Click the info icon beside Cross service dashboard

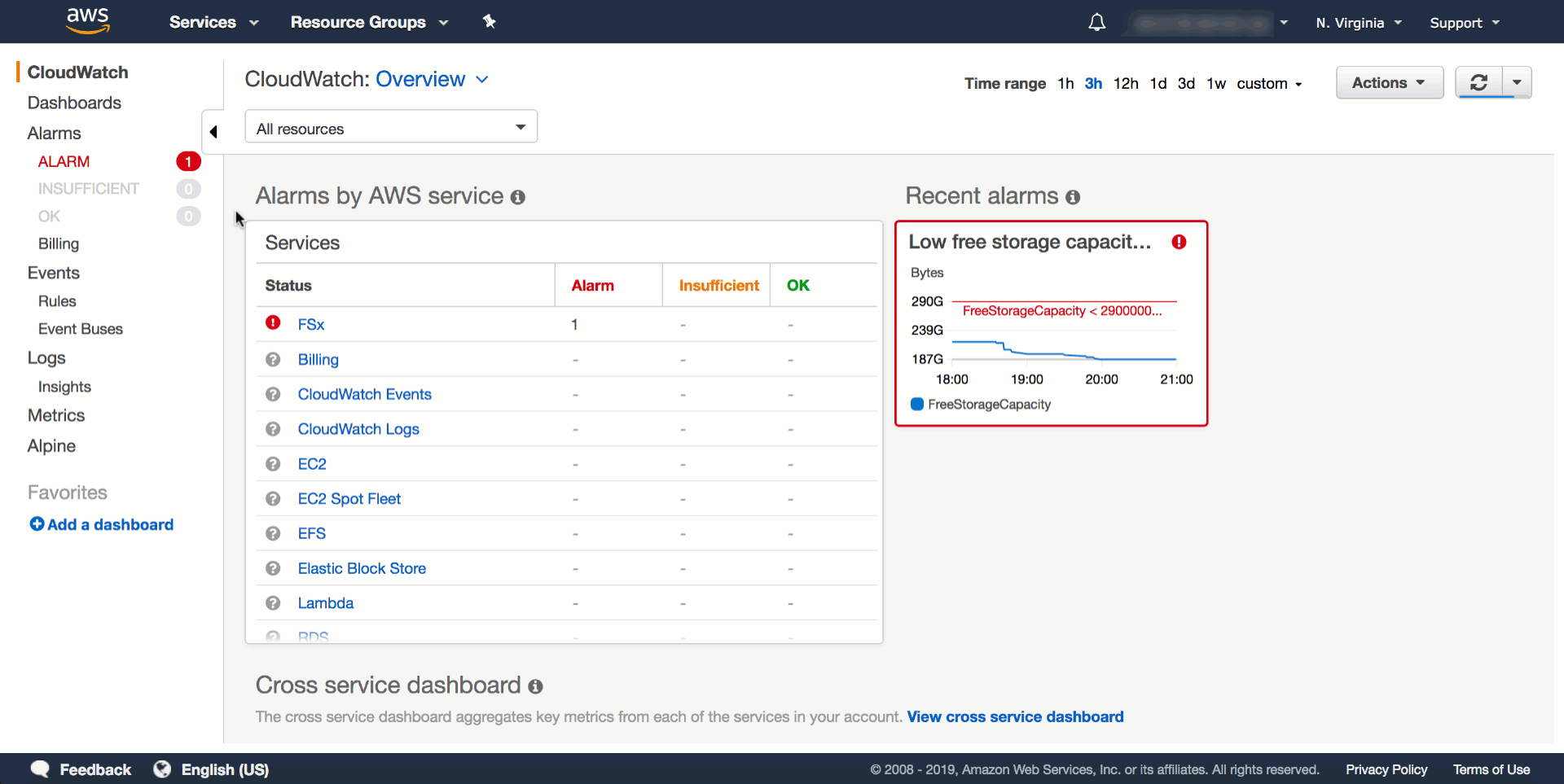[x=535, y=686]
